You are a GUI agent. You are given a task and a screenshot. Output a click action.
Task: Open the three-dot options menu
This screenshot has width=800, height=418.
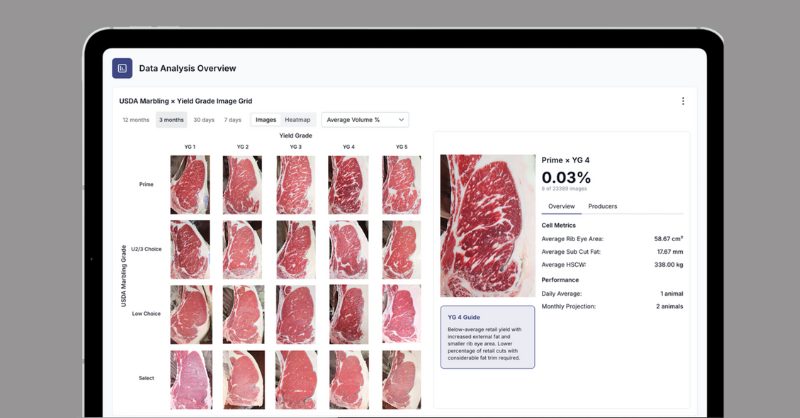[x=683, y=101]
